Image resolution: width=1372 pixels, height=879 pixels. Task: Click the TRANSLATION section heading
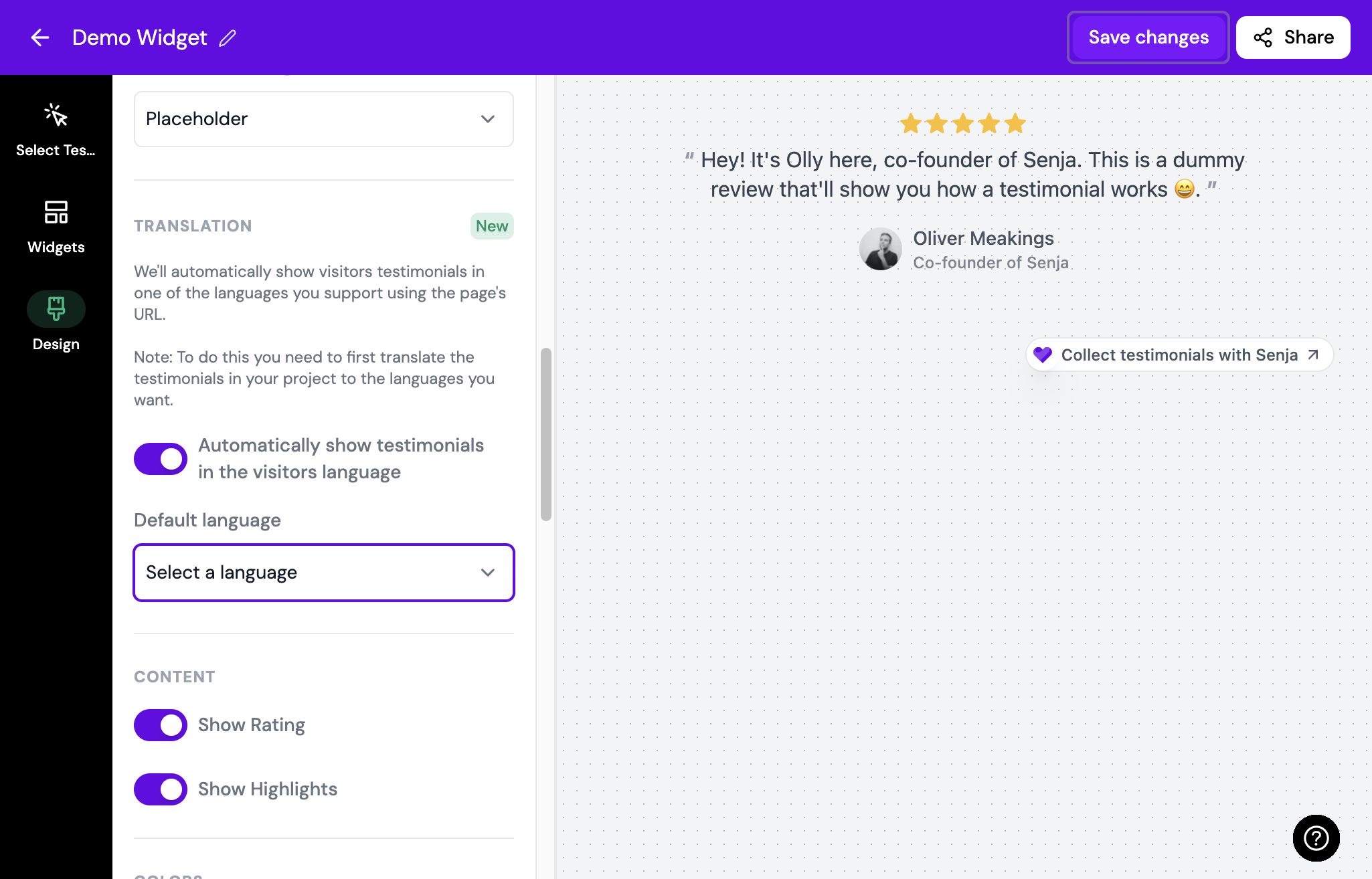193,226
